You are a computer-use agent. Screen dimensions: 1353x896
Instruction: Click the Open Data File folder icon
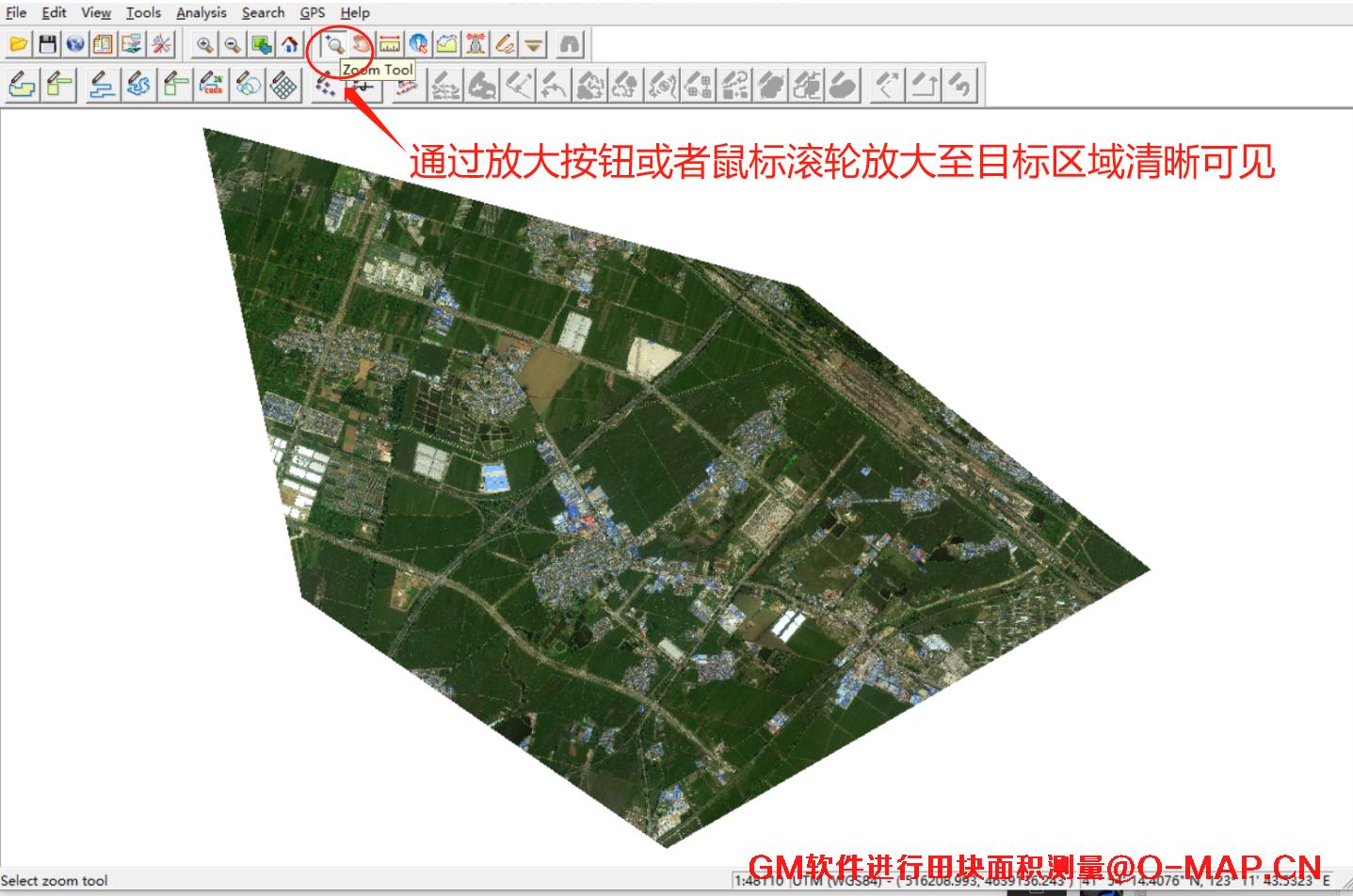pyautogui.click(x=19, y=44)
